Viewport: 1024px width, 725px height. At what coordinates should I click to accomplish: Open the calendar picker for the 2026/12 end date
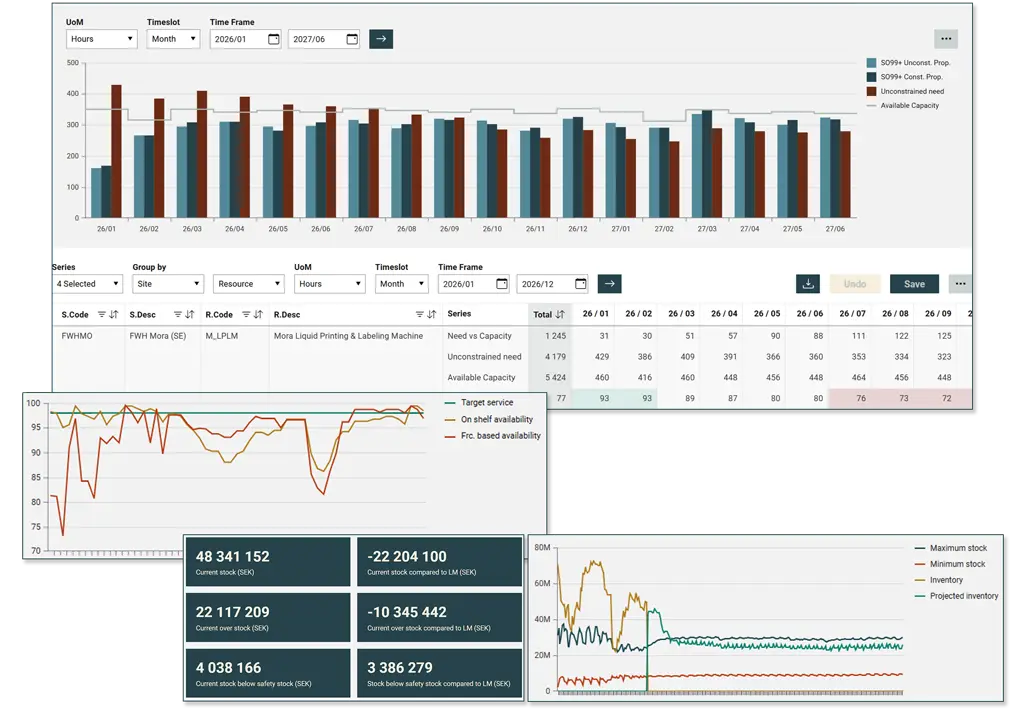pyautogui.click(x=582, y=283)
